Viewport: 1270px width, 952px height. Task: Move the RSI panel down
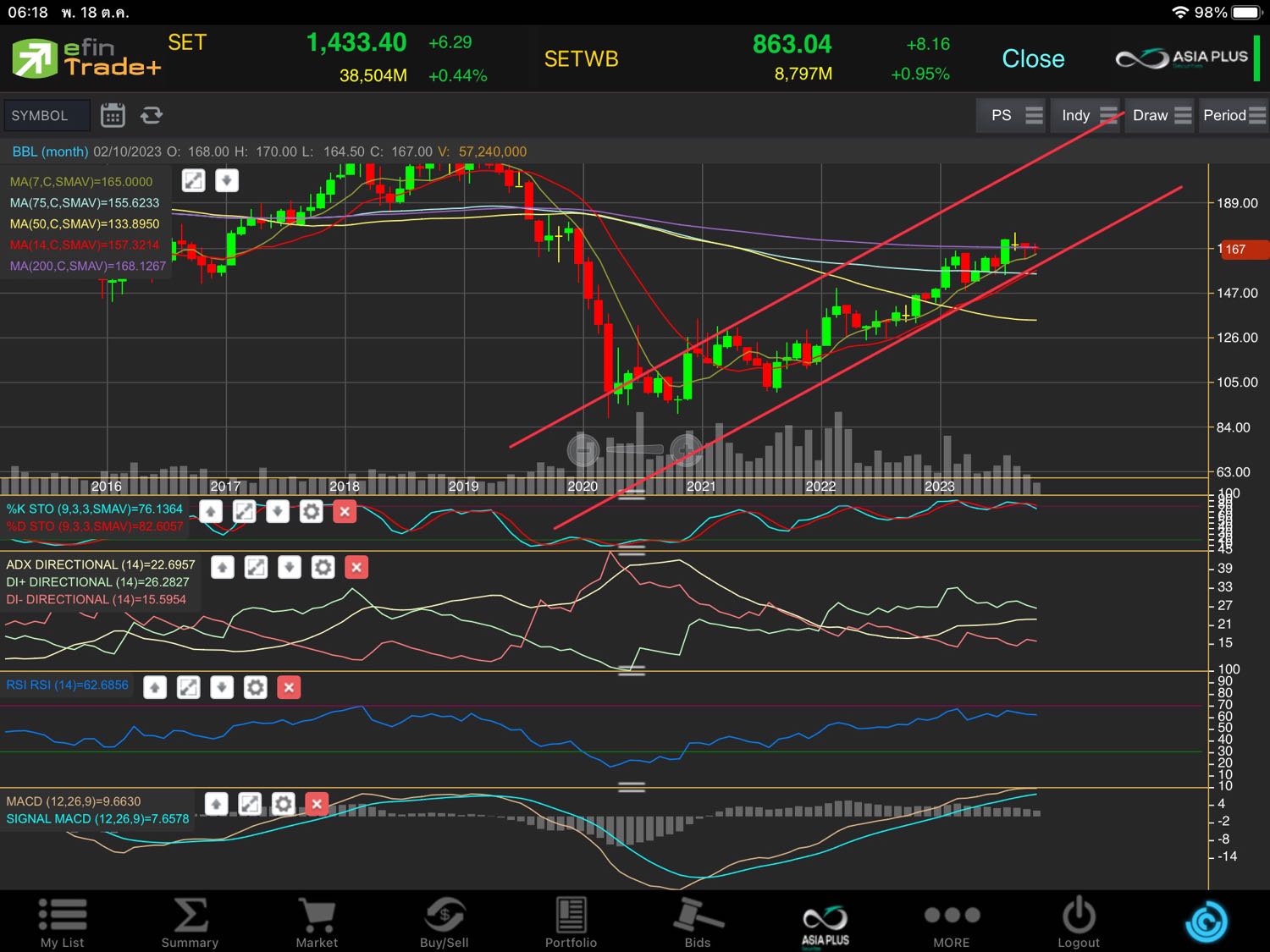pyautogui.click(x=222, y=687)
